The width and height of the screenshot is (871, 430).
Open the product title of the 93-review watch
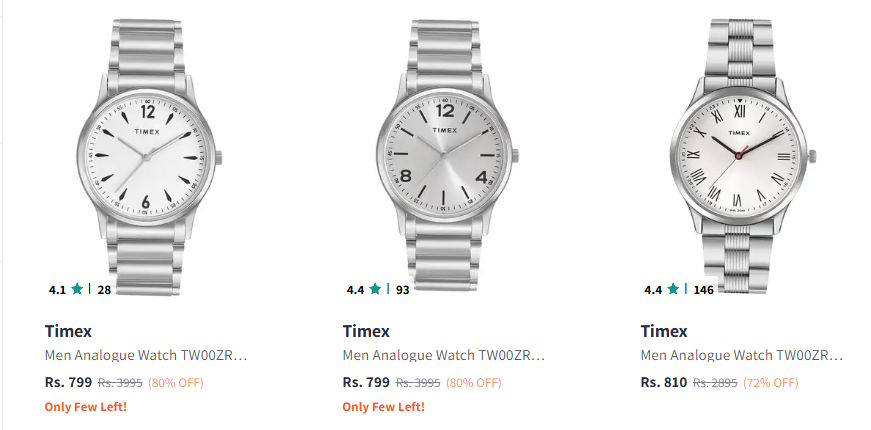[x=443, y=355]
